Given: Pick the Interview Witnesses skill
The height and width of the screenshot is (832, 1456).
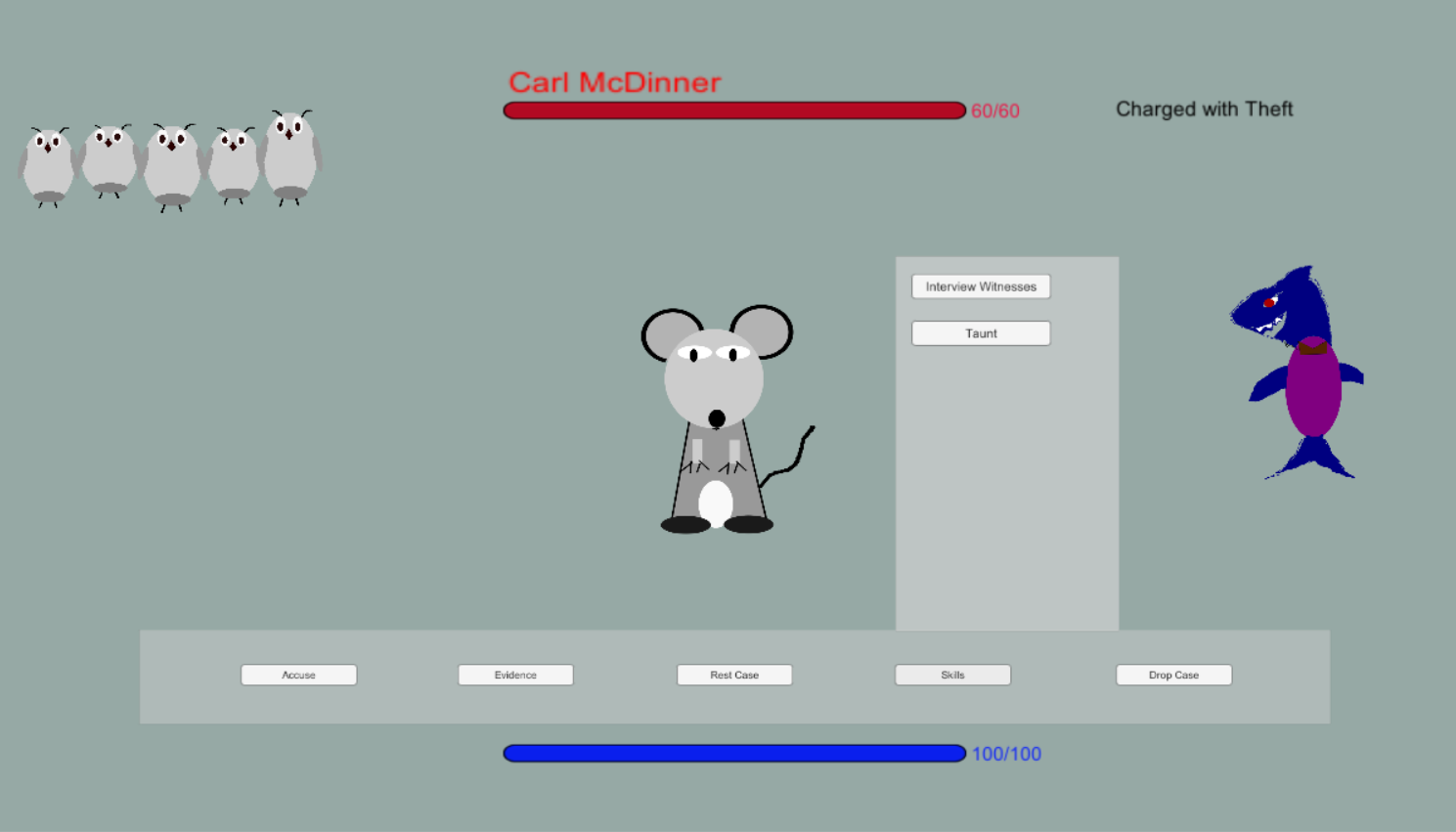Looking at the screenshot, I should pos(981,286).
